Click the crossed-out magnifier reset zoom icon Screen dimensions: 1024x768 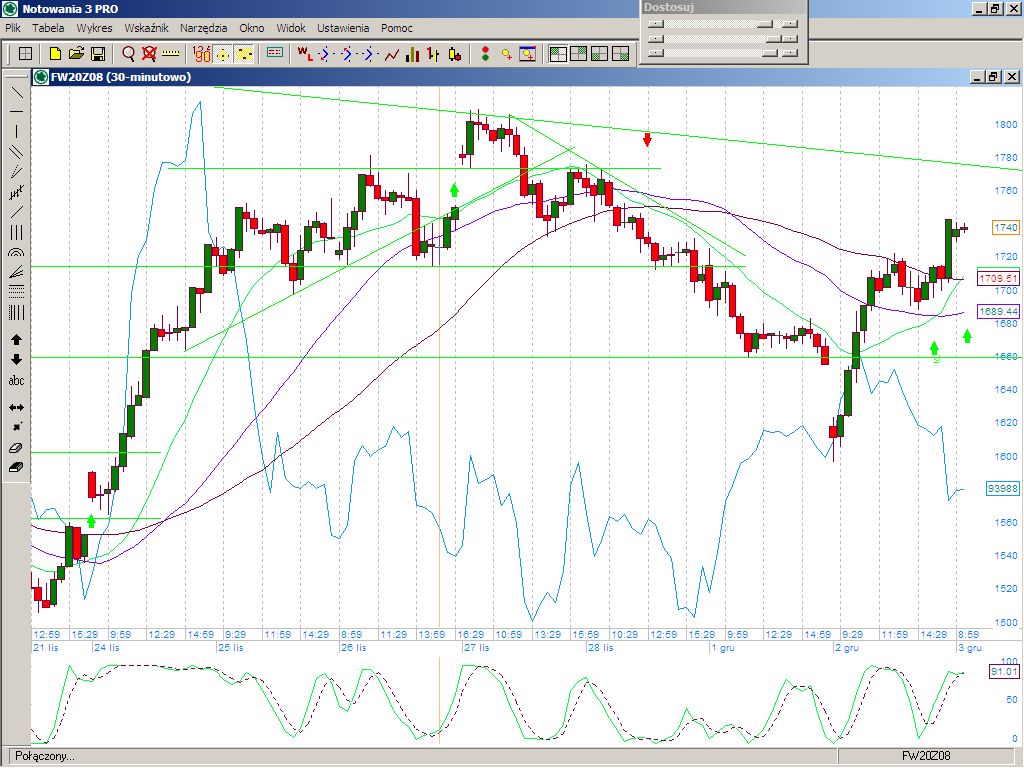(x=149, y=54)
